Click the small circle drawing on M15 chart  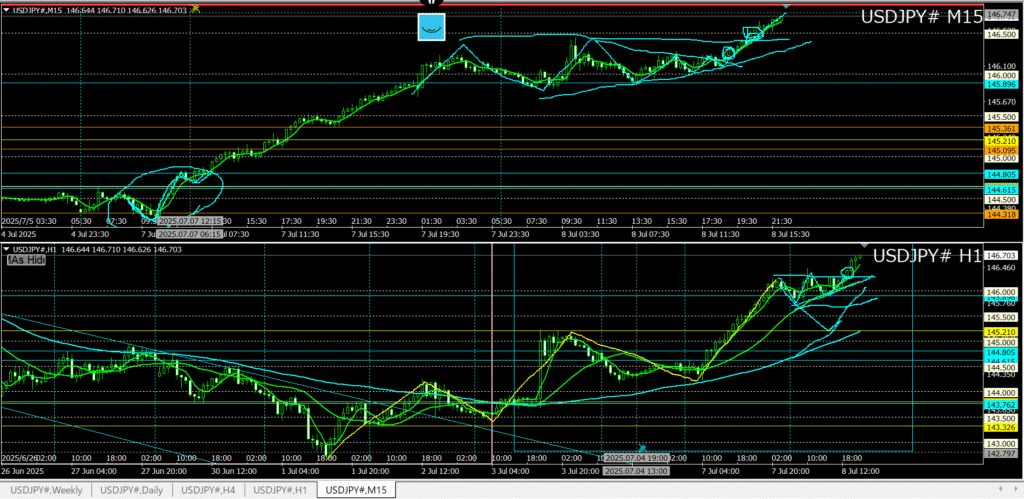point(727,50)
